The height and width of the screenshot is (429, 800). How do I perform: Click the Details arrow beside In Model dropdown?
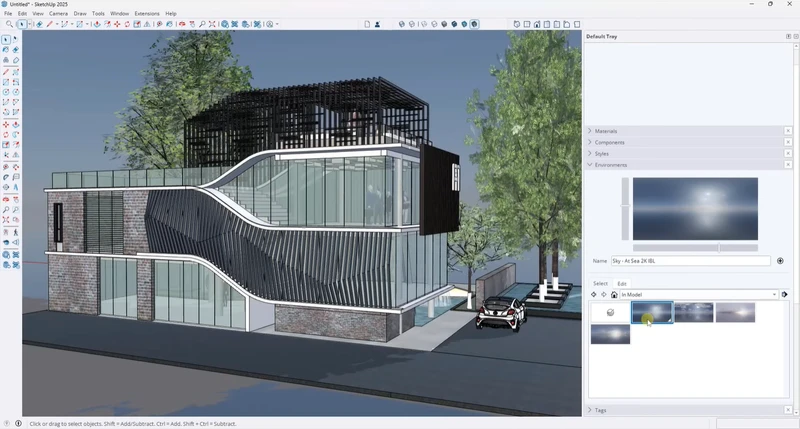click(784, 294)
